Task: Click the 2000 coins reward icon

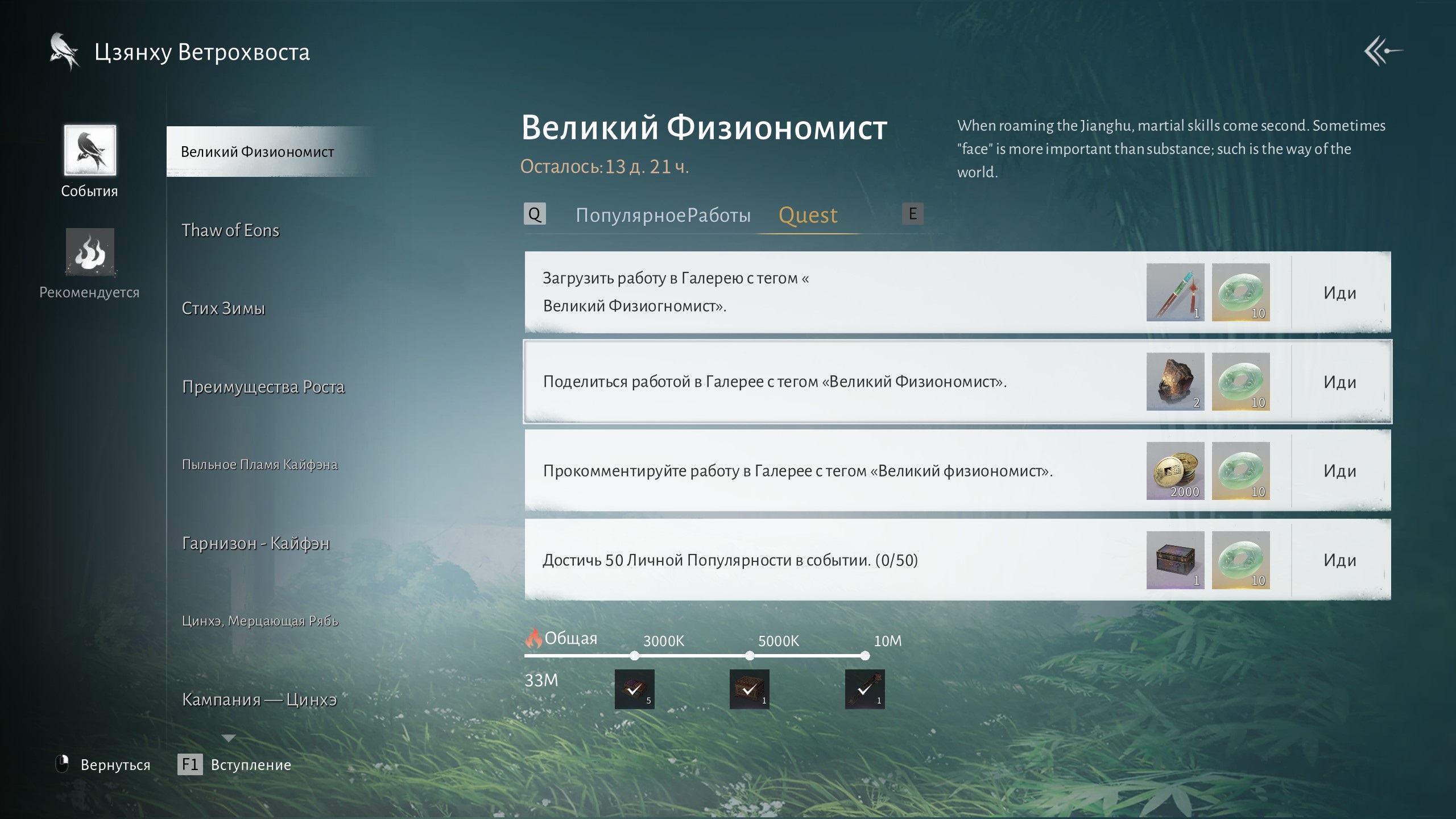Action: tap(1175, 471)
